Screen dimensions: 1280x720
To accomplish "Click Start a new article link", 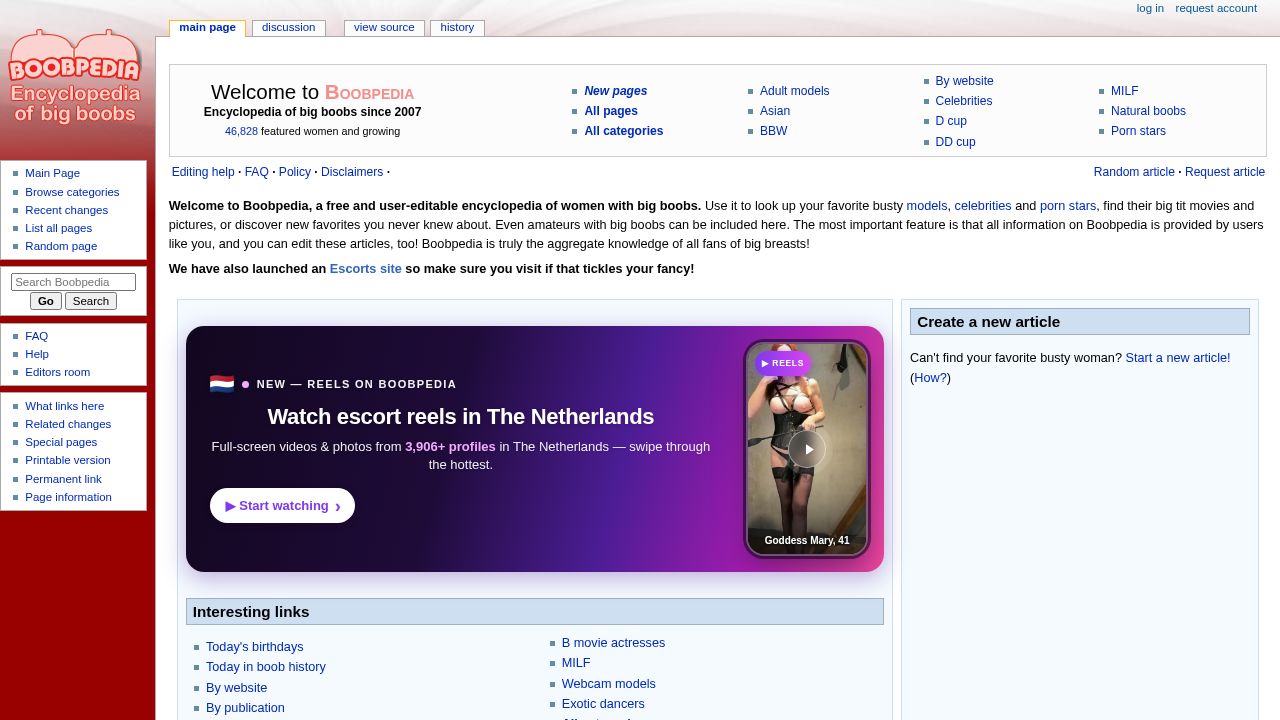I will coord(1178,358).
